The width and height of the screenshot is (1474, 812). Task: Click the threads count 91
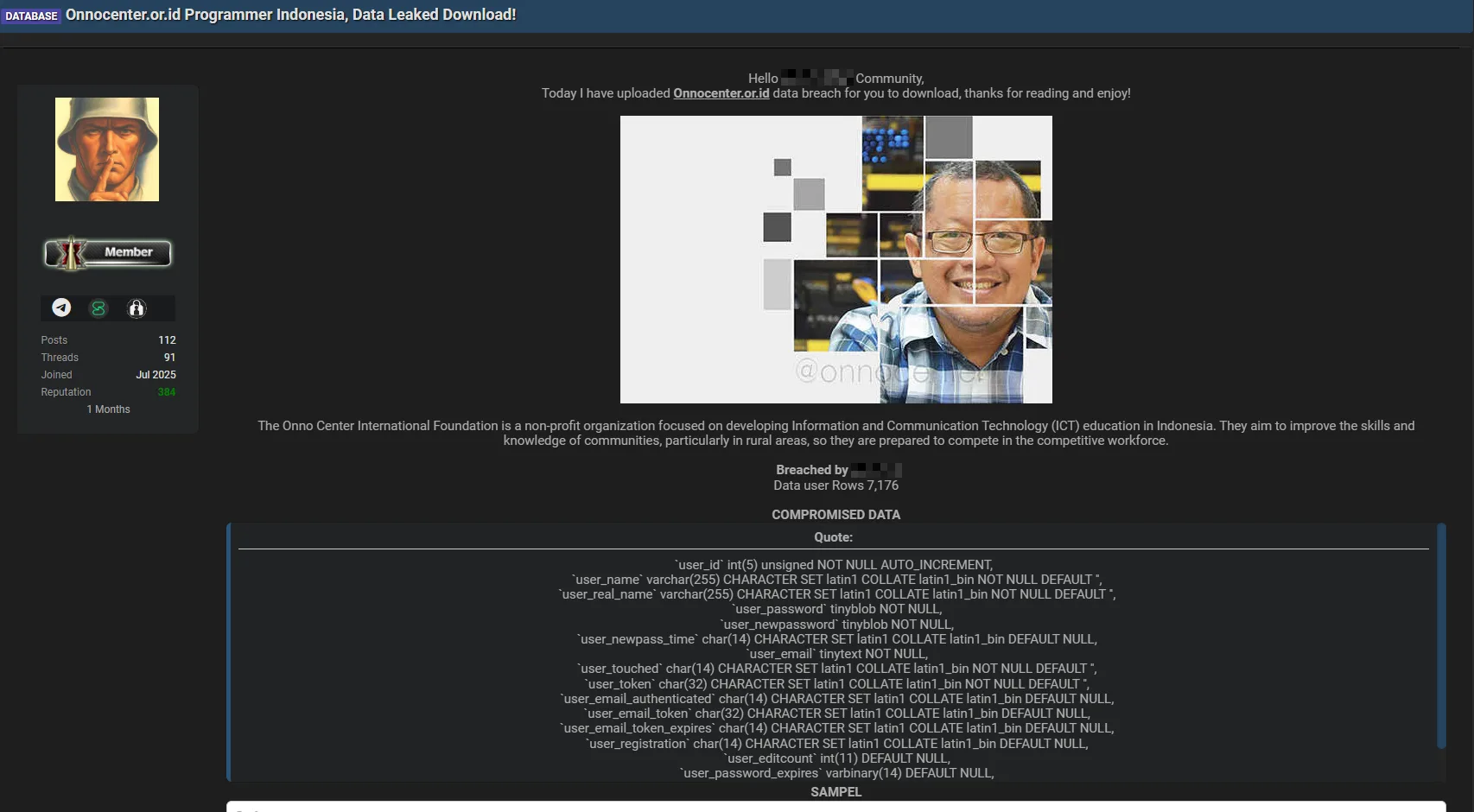click(x=169, y=358)
